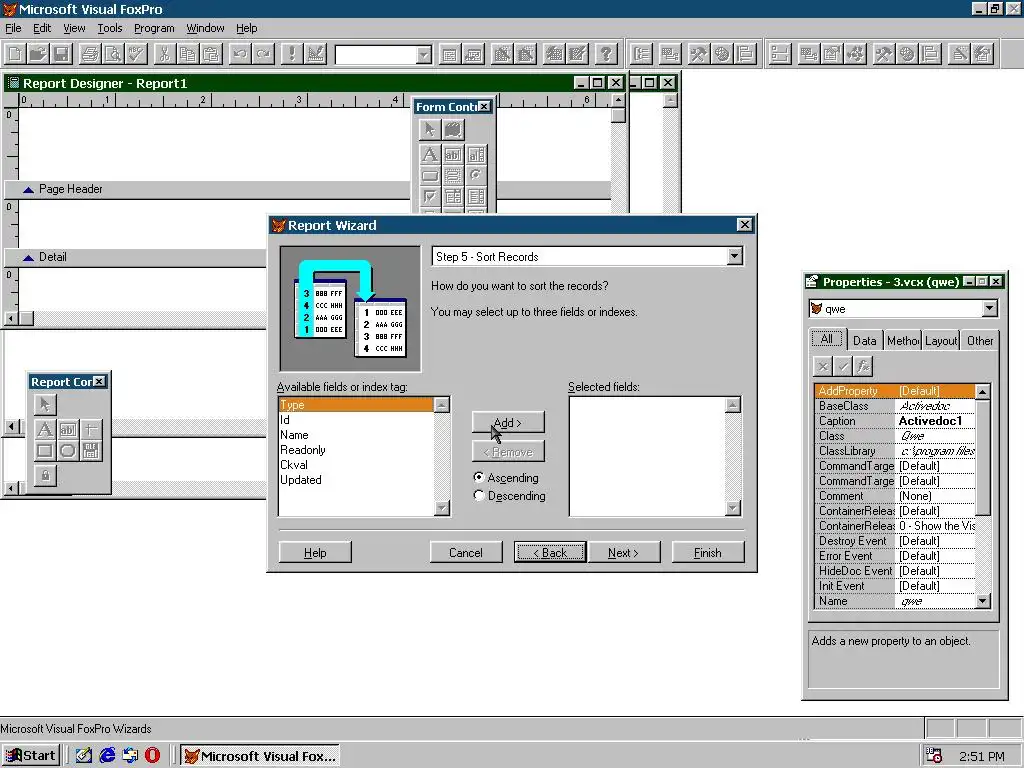Select the Field tool in Report Controls
Viewport: 1024px width, 768px height.
[x=68, y=429]
